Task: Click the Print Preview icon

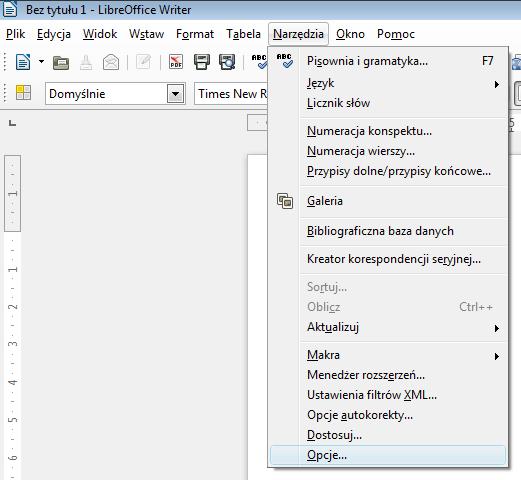Action: pos(227,62)
